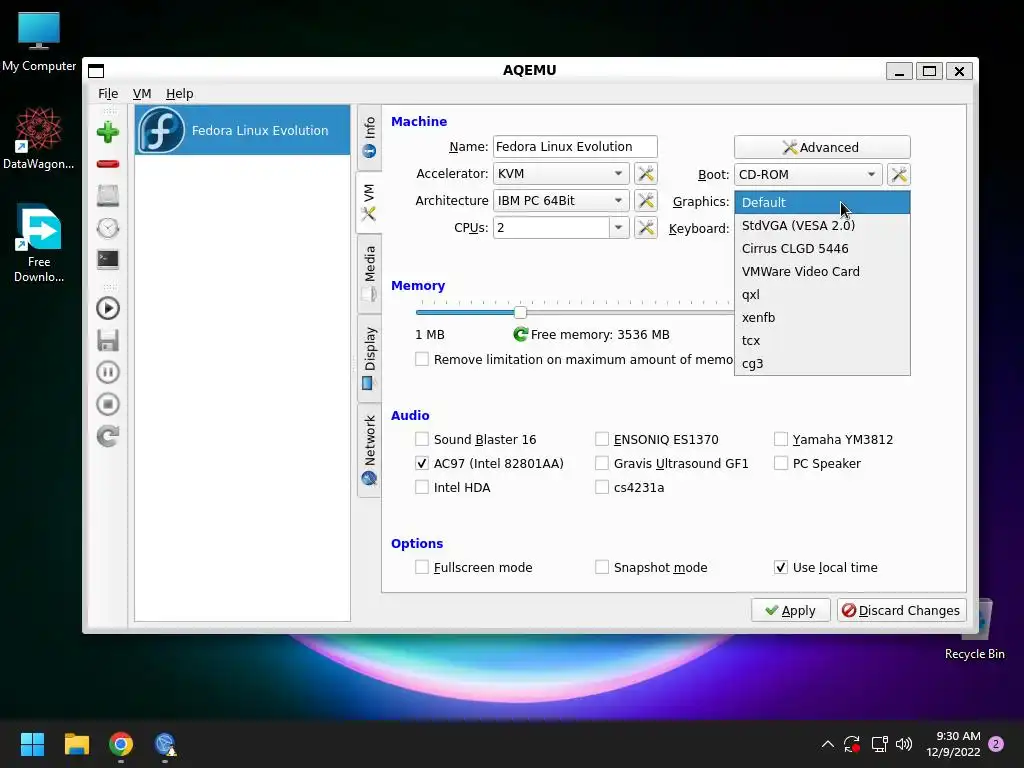The width and height of the screenshot is (1024, 768).
Task: Uncheck AC97 (Intel 82801AA) audio
Action: pos(422,463)
